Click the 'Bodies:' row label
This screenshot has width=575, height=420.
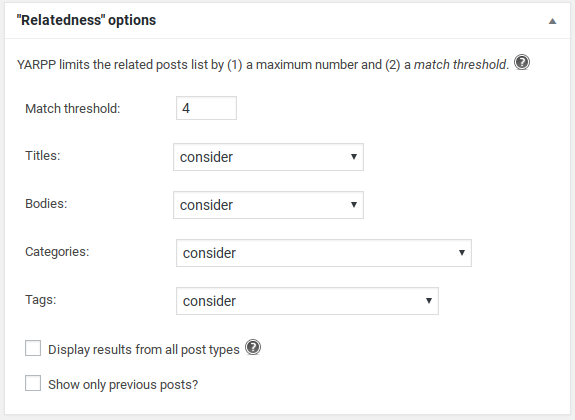pyautogui.click(x=46, y=204)
